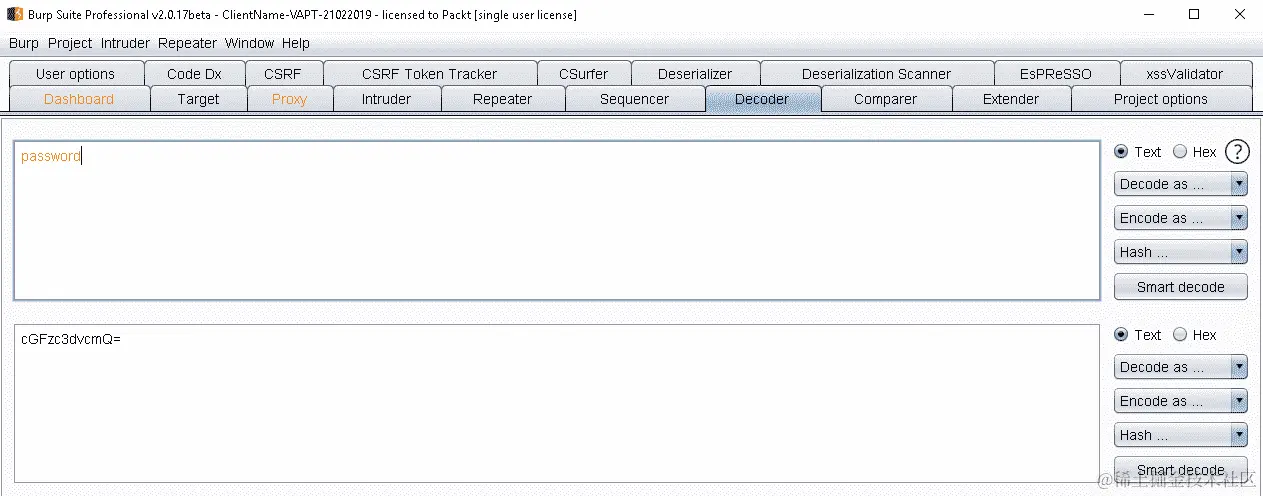Switch to the Extender tab
1263x496 pixels.
click(1011, 99)
